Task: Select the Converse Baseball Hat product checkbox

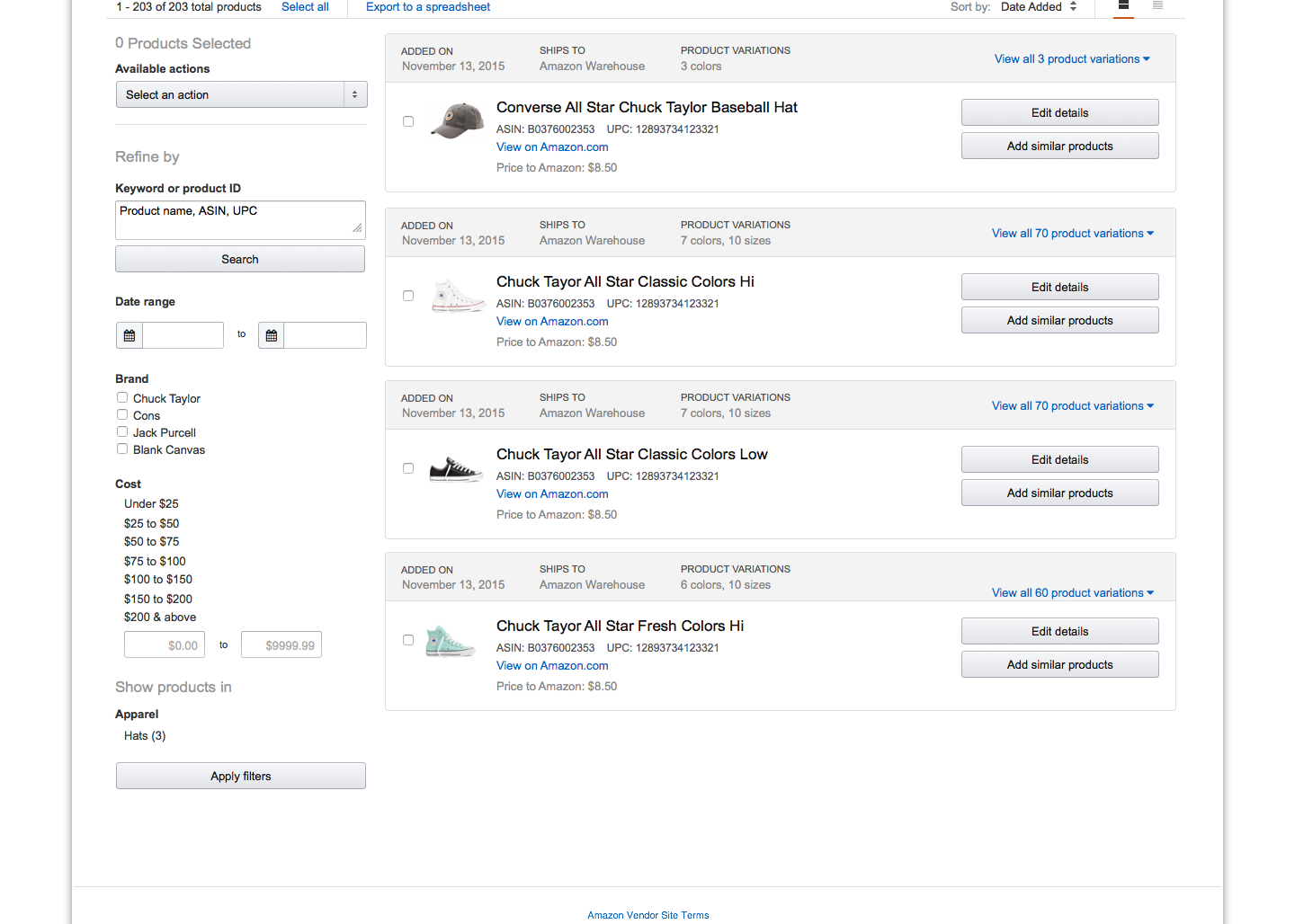Action: [x=408, y=121]
